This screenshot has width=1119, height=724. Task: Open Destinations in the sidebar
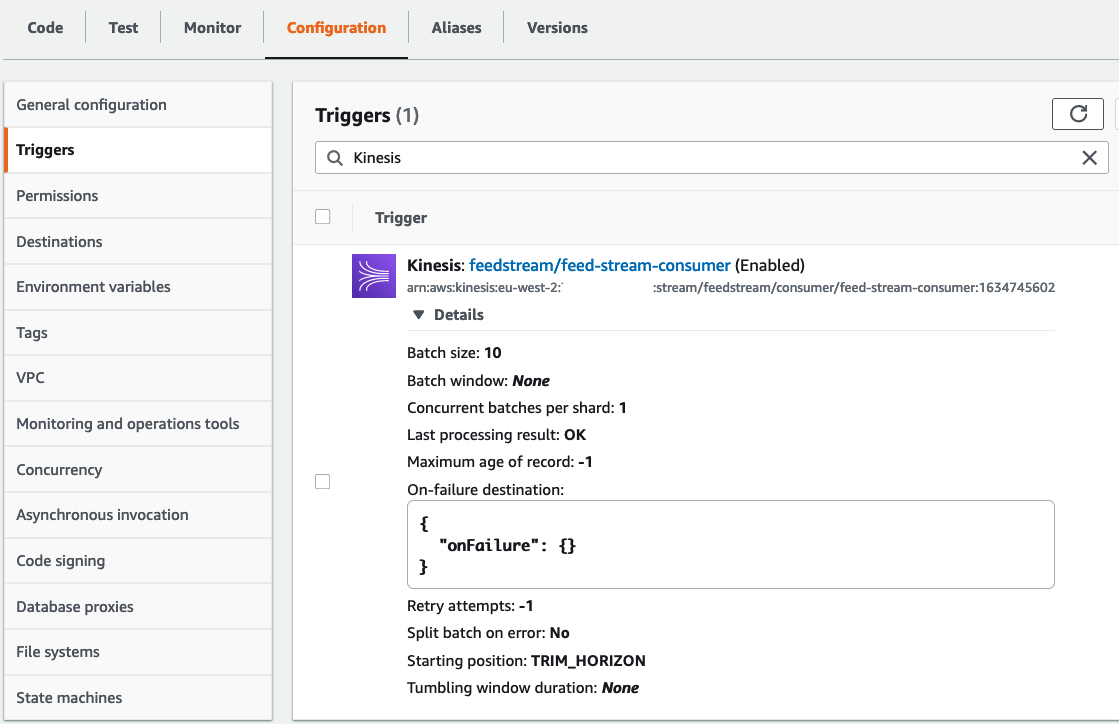pos(138,242)
